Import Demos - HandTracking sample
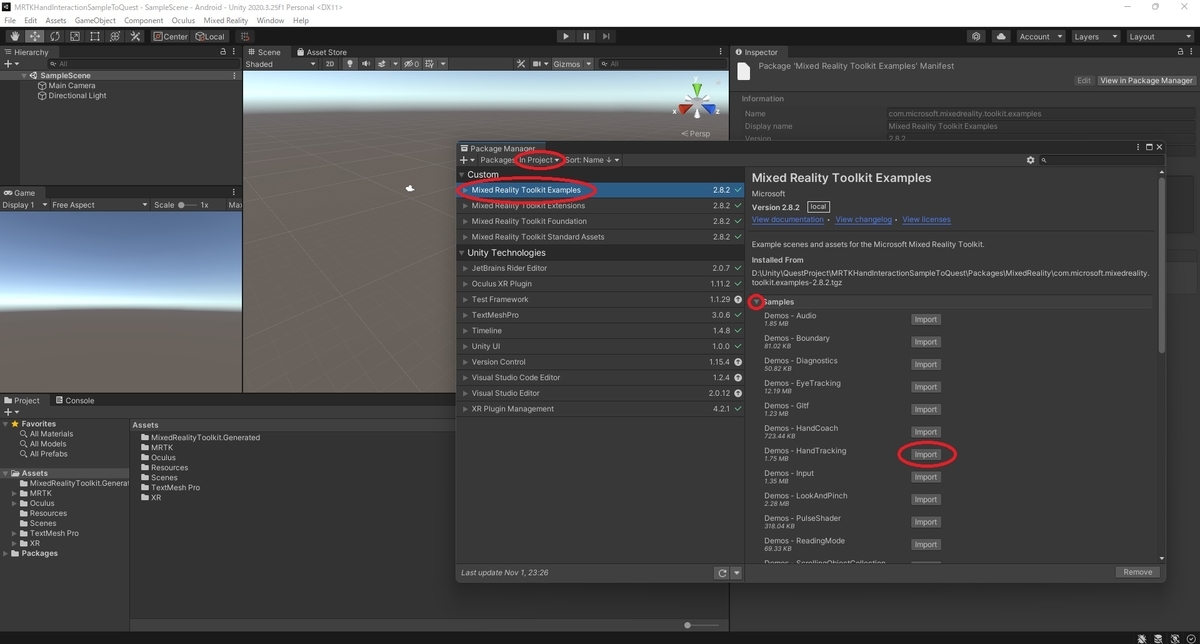Viewport: 1200px width, 644px height. (x=926, y=455)
